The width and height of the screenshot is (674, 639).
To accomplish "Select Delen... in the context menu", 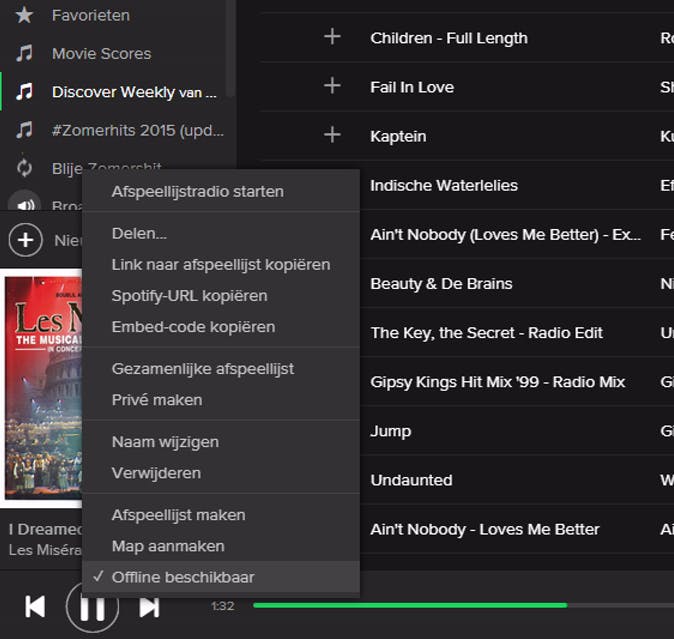I will click(221, 234).
